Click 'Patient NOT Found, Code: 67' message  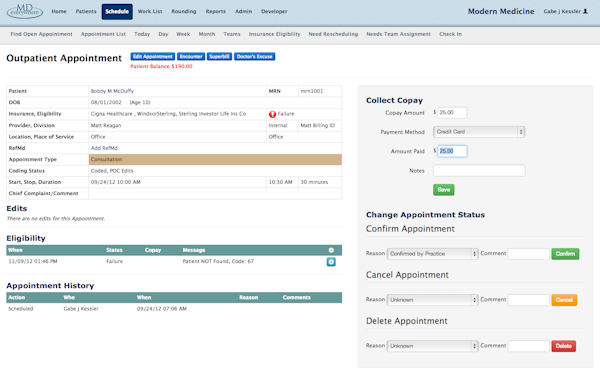(x=218, y=261)
